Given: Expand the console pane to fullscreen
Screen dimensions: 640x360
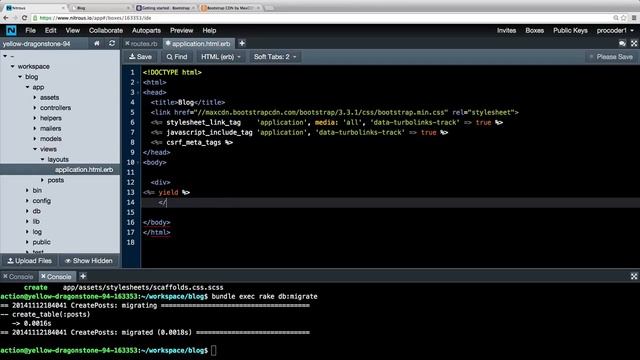Looking at the screenshot, I should 634,276.
